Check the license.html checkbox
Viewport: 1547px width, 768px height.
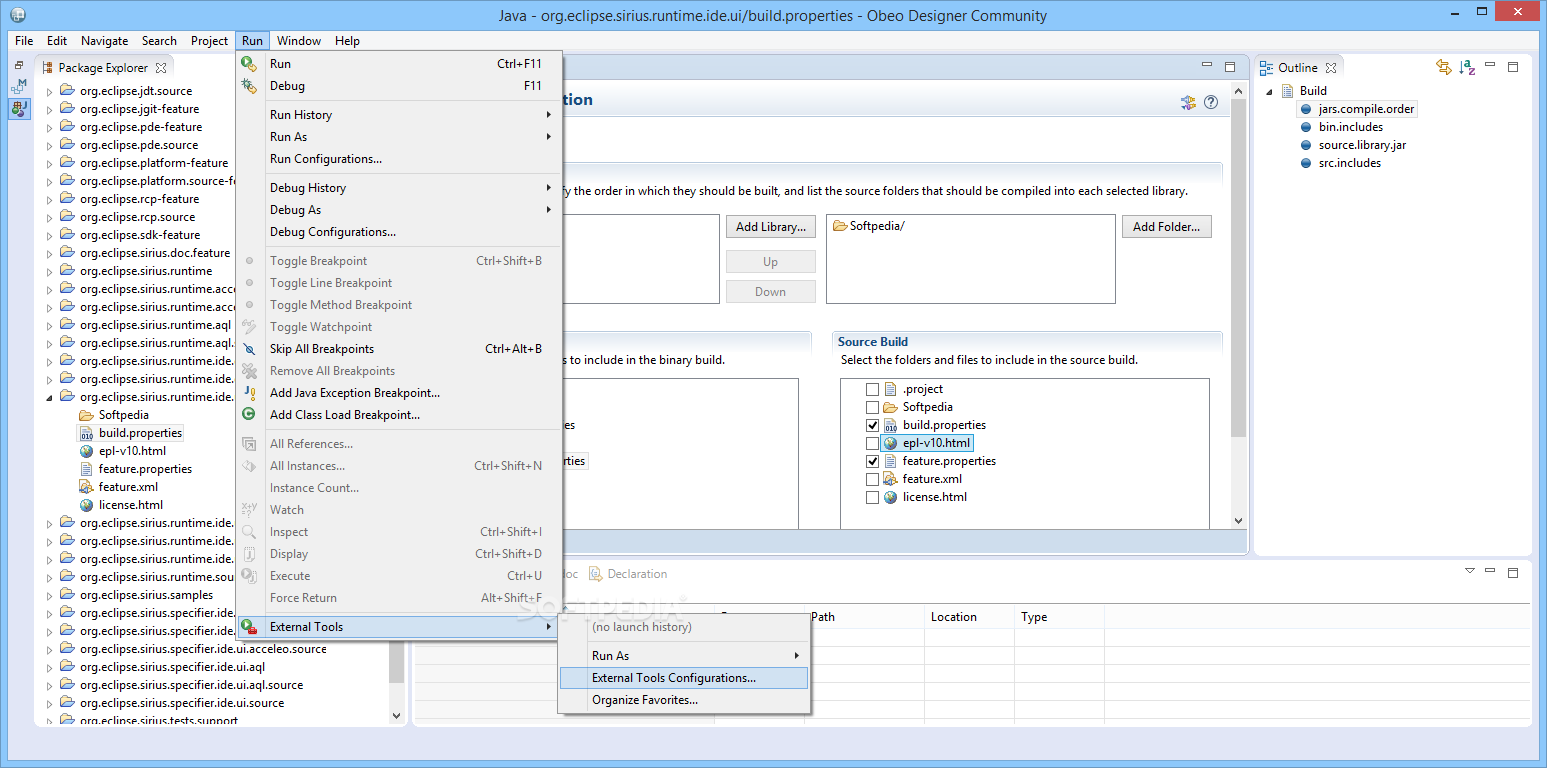(873, 497)
